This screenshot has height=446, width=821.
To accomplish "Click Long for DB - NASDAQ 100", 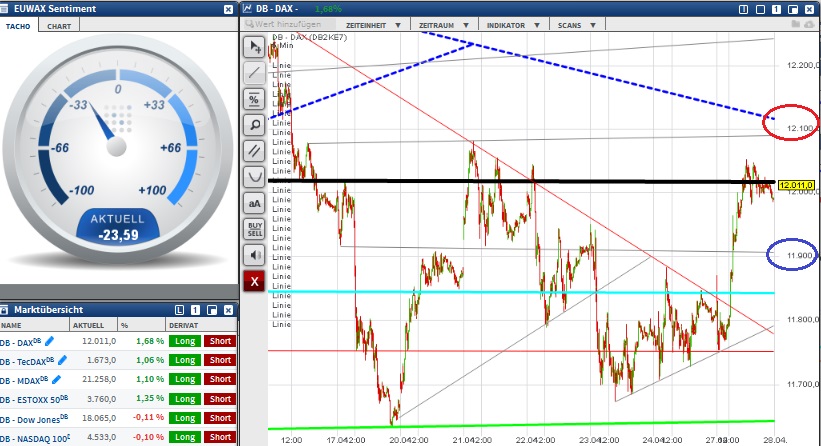I will 185,437.
